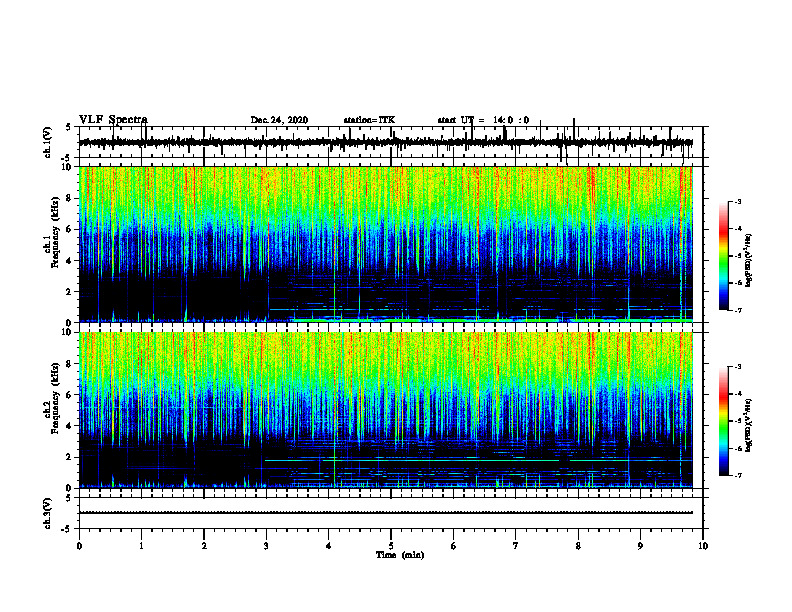This screenshot has width=792, height=612.
Task: Click time axis tick label "4"
Action: point(328,546)
